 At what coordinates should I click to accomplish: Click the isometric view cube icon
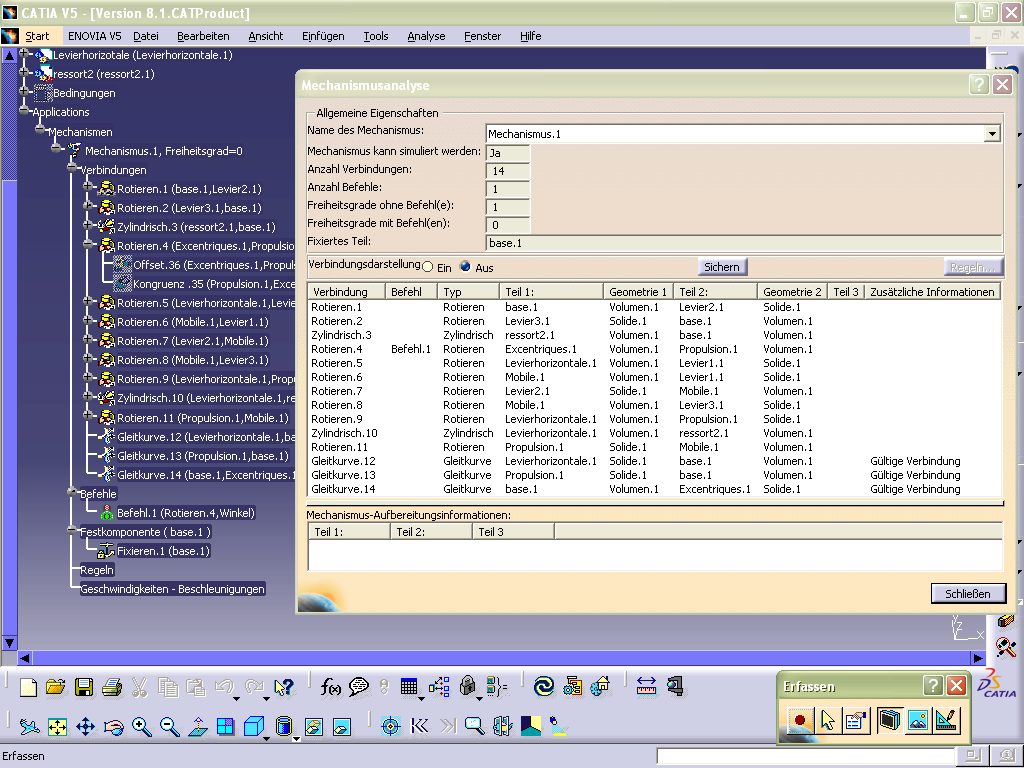[253, 726]
